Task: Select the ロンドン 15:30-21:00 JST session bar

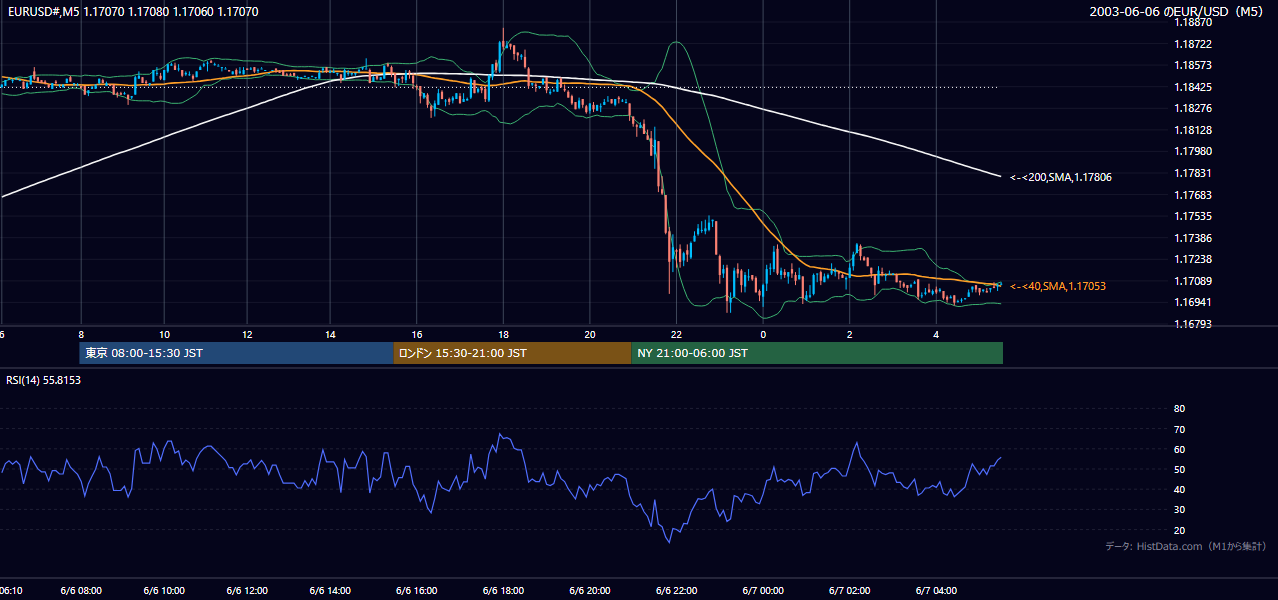Action: [x=512, y=353]
